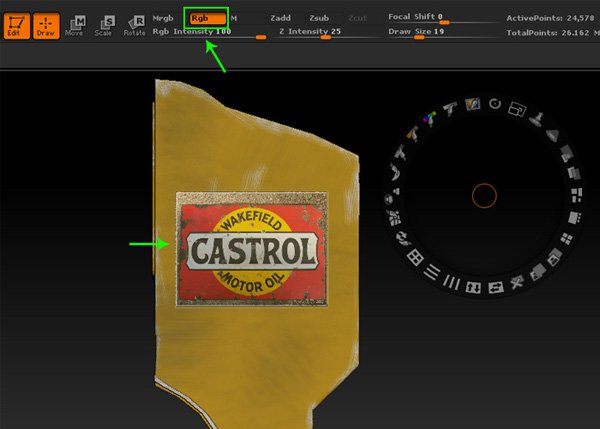Click the Spotlight Saturation yellow brush icon

click(x=413, y=134)
